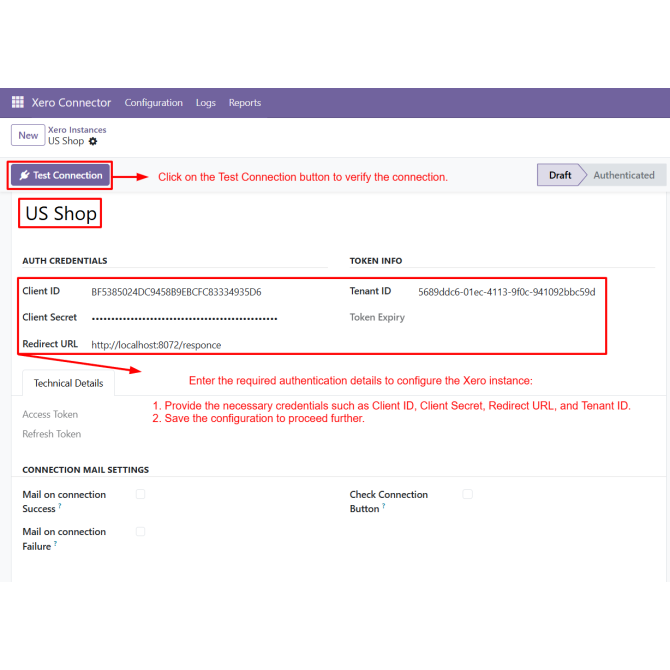Screen dimensions: 670x670
Task: Click the TOKEN INFO section heading
Action: coord(376,261)
